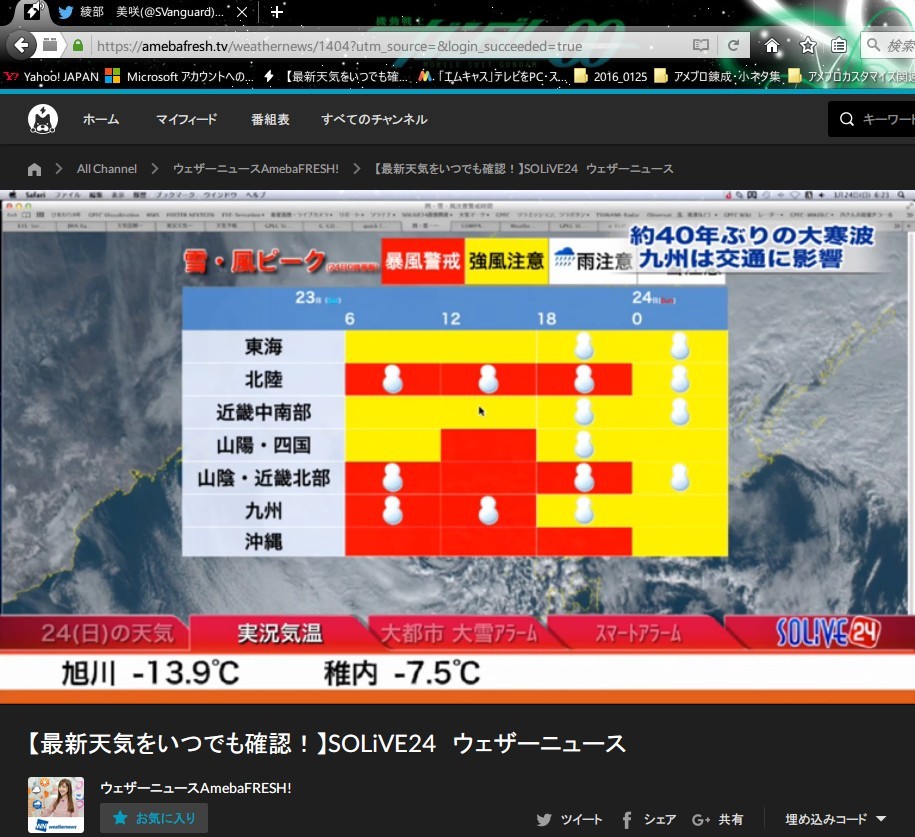Click All Channel breadcrumb
915x837 pixels.
pos(107,169)
